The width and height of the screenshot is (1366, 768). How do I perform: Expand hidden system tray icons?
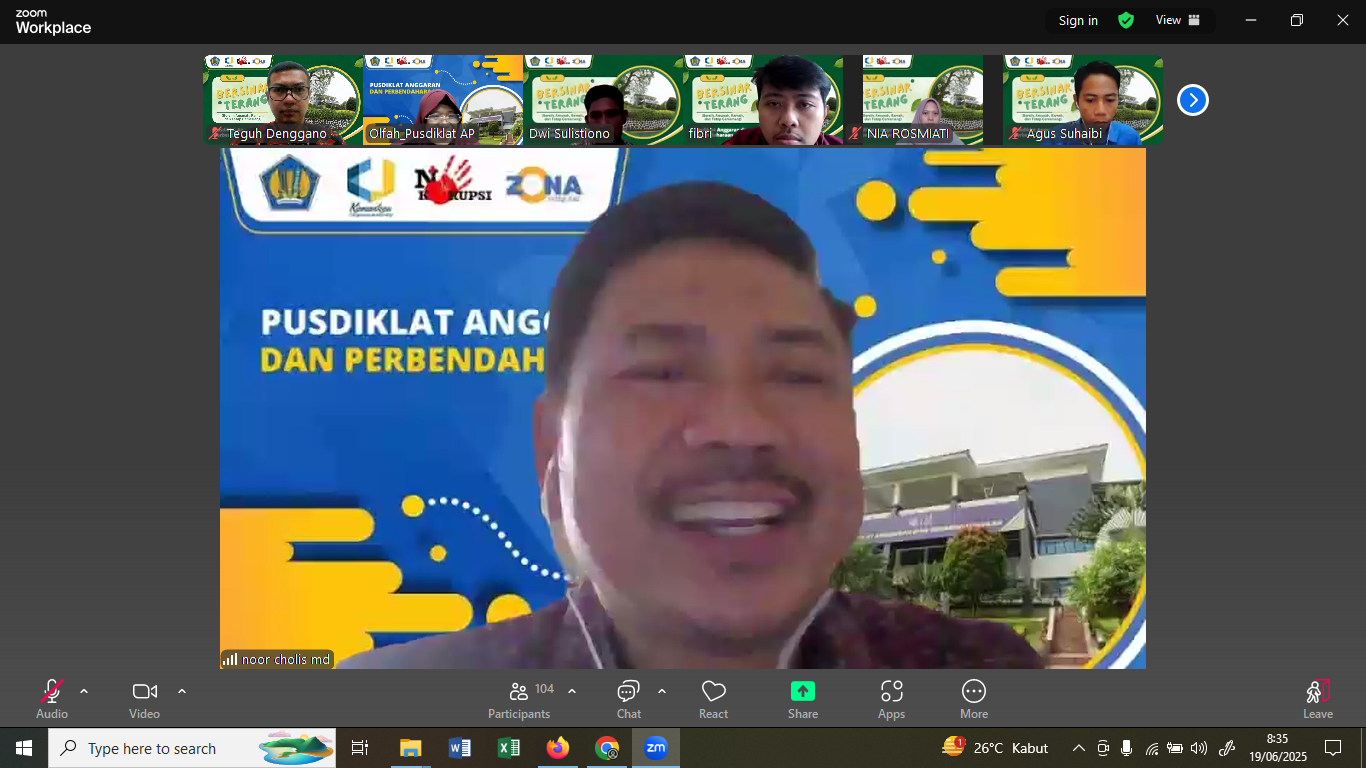(x=1078, y=747)
